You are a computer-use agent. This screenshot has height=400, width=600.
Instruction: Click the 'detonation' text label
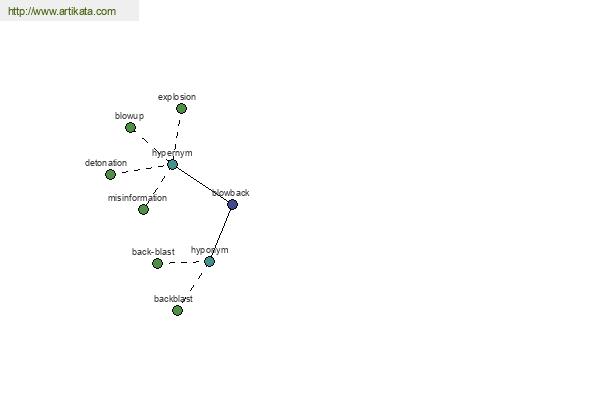[x=106, y=163]
